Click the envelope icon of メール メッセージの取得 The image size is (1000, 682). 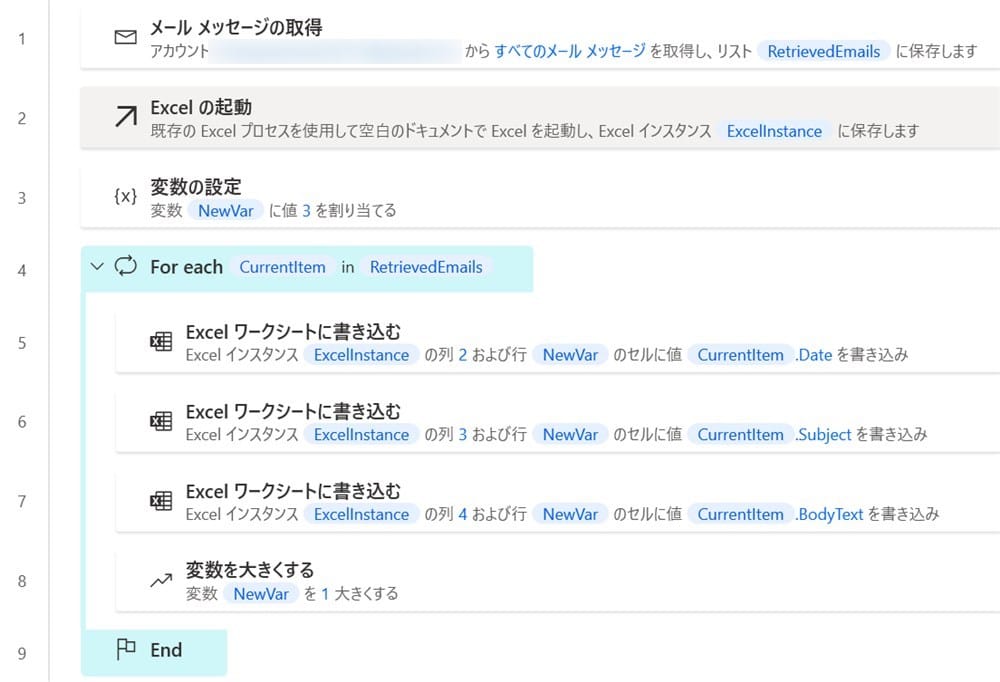(125, 38)
